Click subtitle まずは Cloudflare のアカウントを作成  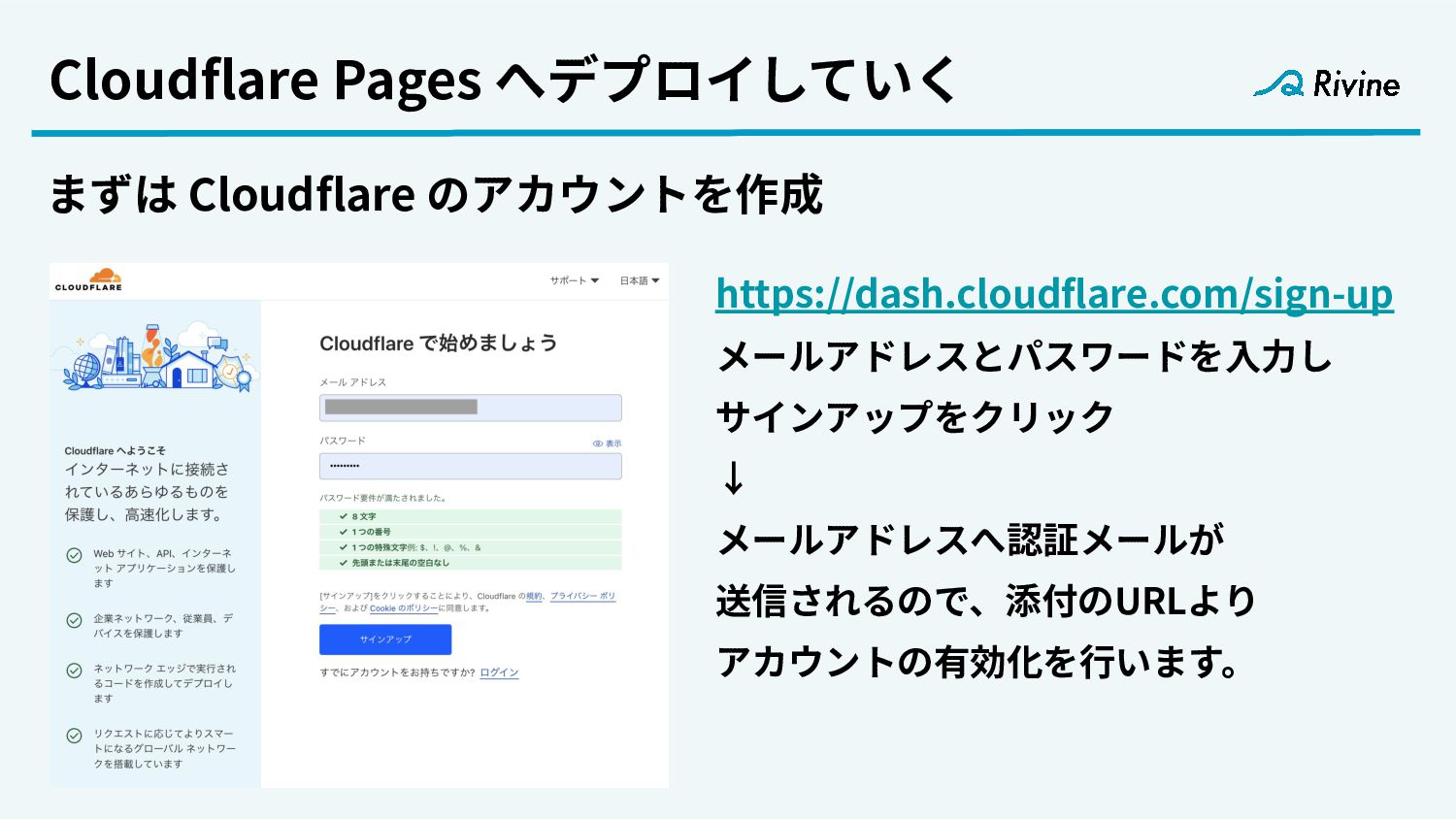tap(436, 194)
